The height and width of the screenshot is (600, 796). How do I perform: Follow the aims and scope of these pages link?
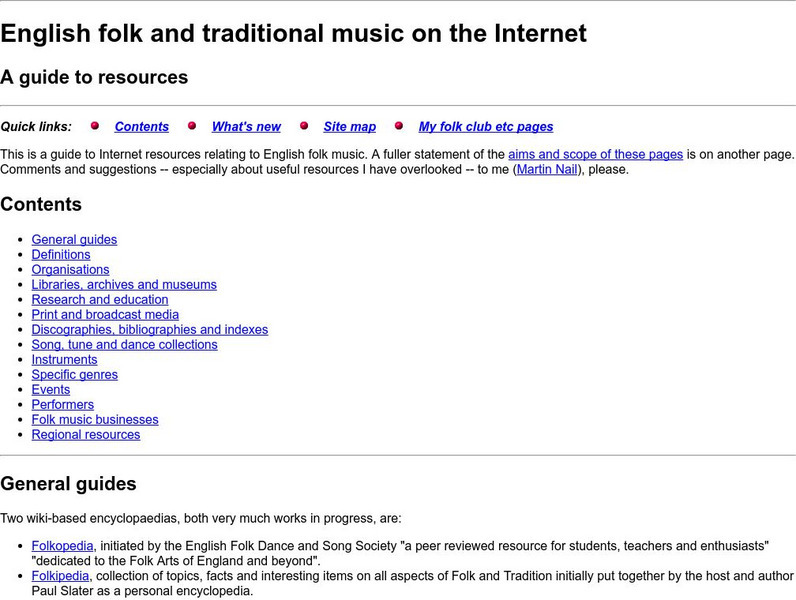tap(595, 154)
